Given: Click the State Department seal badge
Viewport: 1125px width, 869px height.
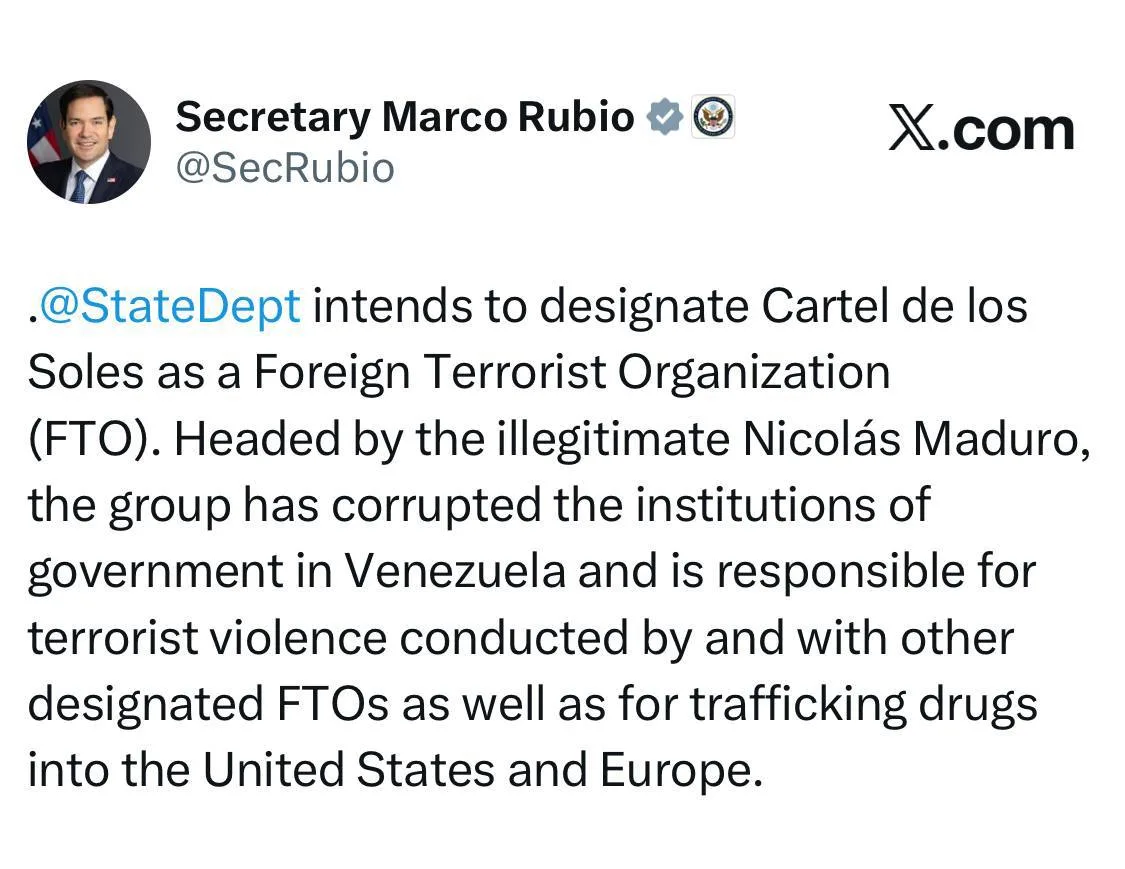Looking at the screenshot, I should point(713,118).
